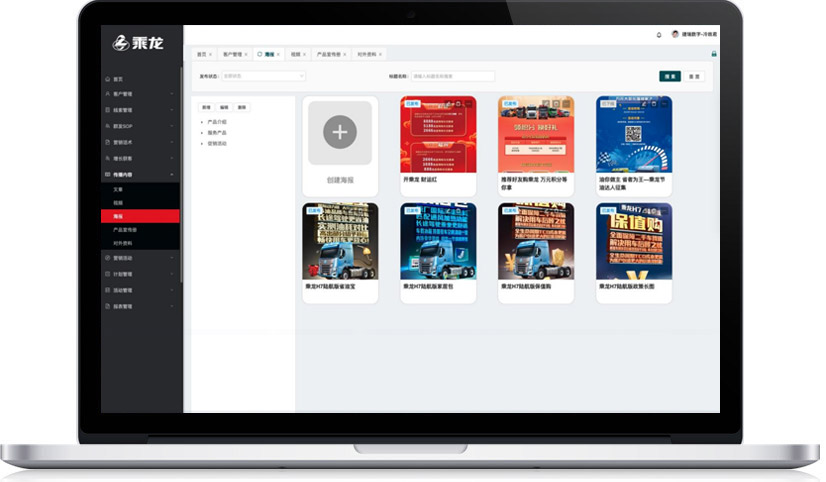Close the 视频 tab with its X
Viewport: 826px width, 482px height.
click(x=306, y=54)
